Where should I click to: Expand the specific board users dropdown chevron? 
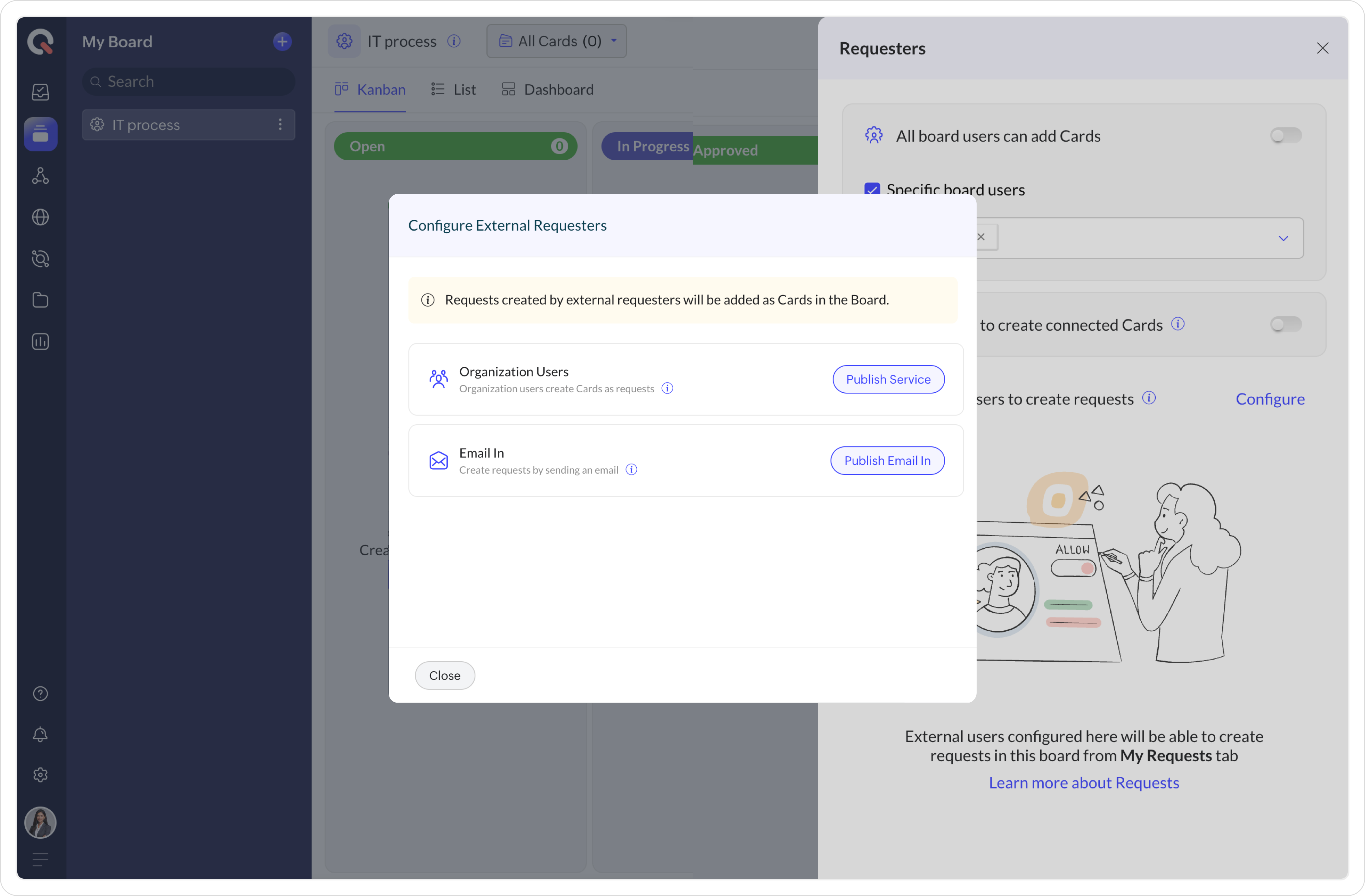[1283, 238]
